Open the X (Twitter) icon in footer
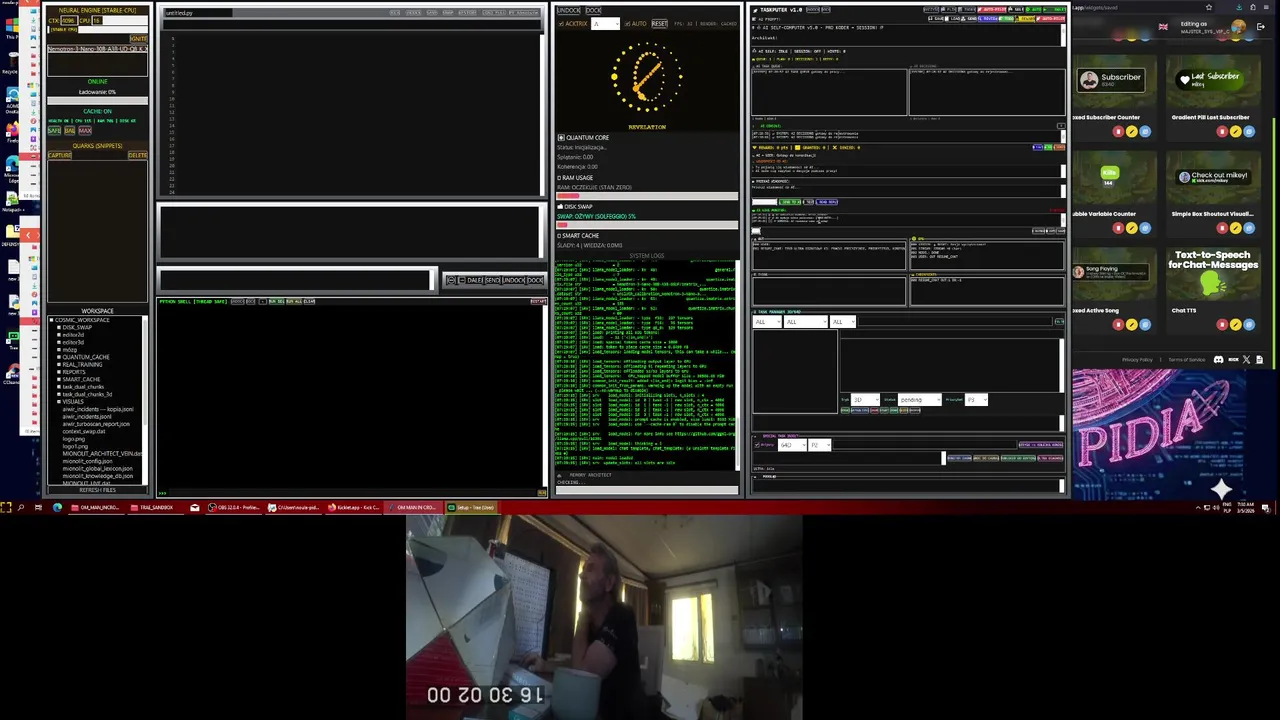This screenshot has height=720, width=1280. pyautogui.click(x=1246, y=360)
